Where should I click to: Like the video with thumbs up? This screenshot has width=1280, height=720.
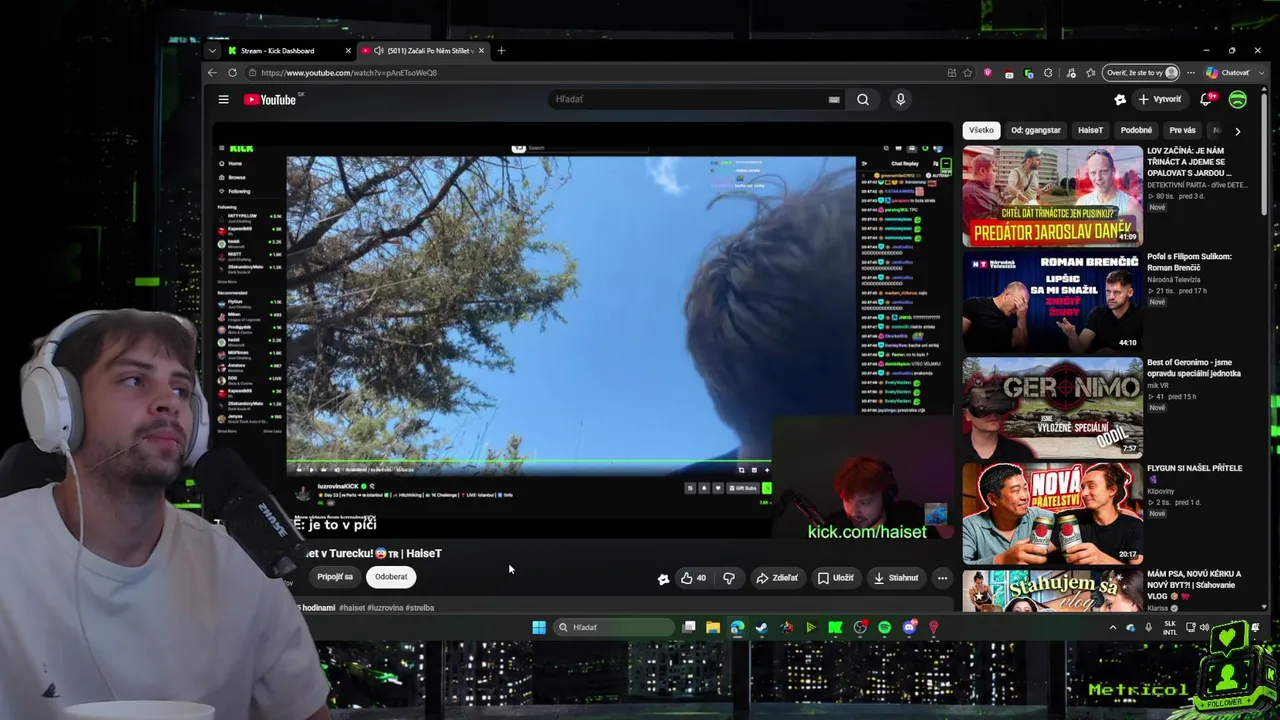point(693,577)
